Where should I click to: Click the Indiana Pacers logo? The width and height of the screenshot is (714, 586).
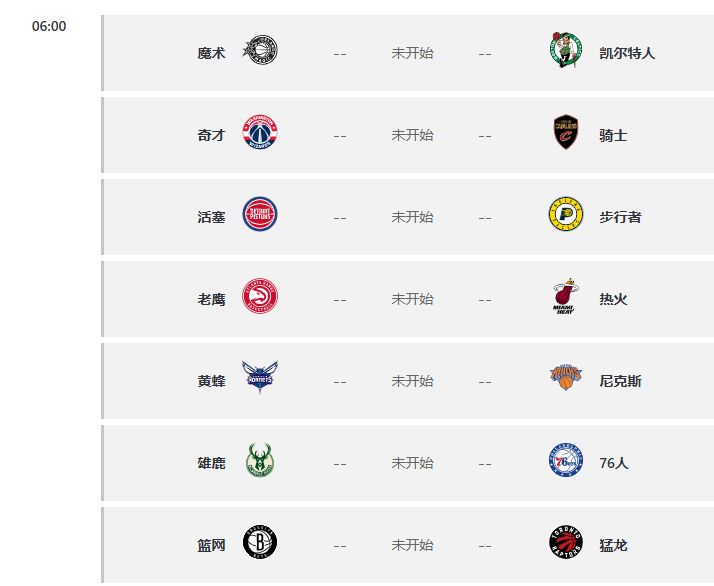point(565,216)
